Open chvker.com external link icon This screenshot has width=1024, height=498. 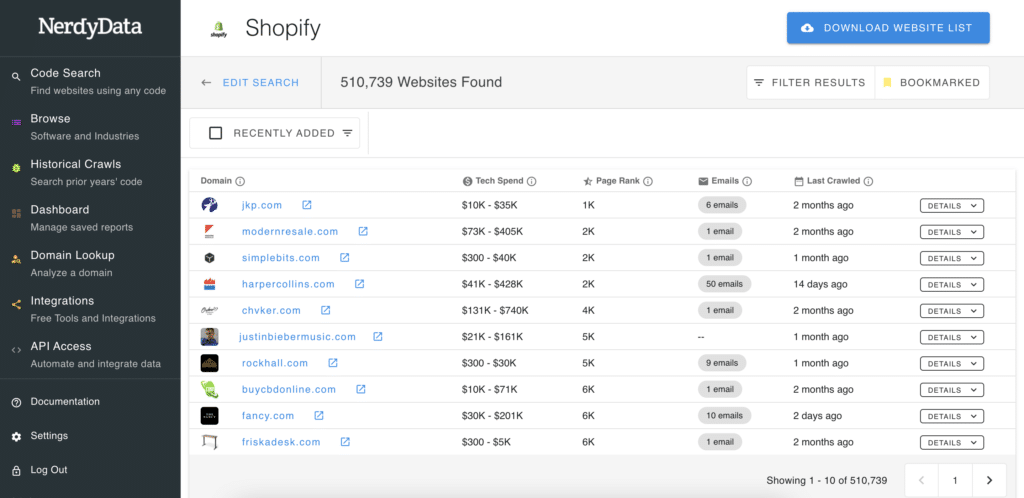[325, 310]
